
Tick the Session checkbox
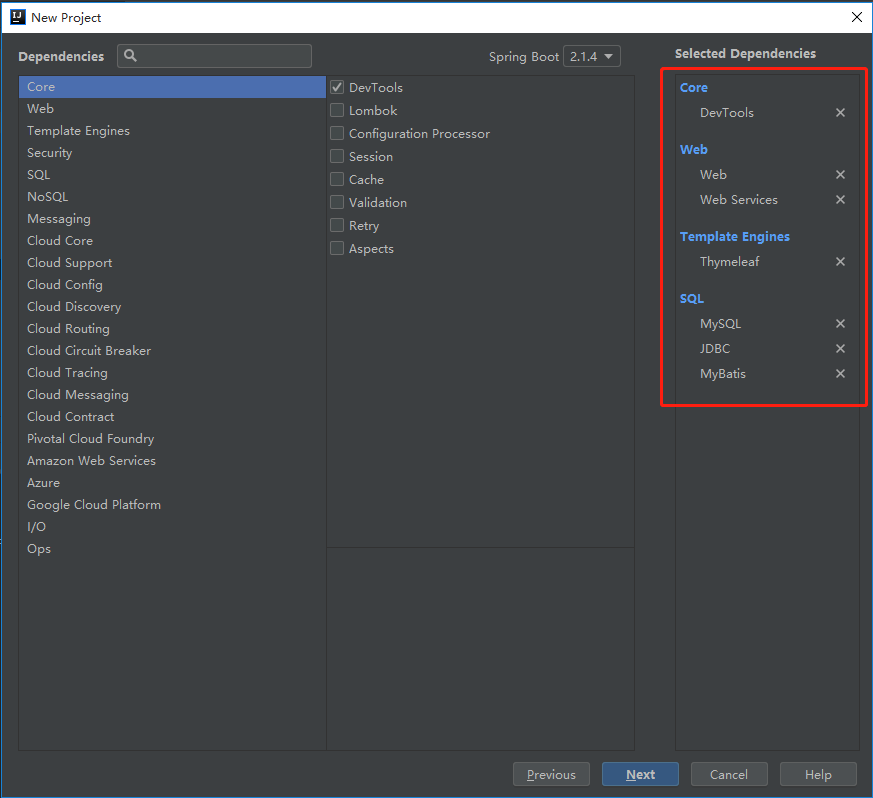click(337, 156)
